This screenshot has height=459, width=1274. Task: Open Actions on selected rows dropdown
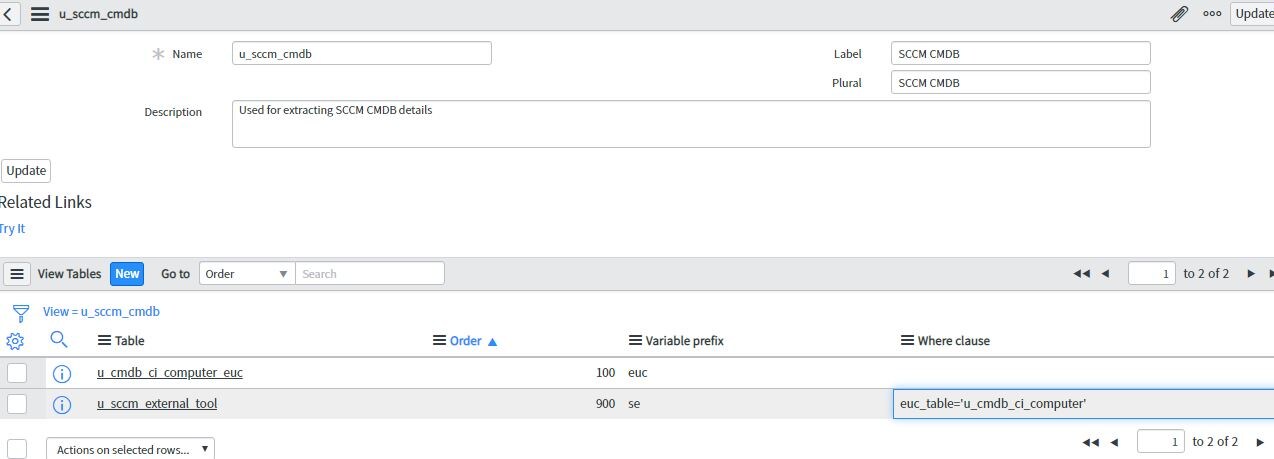130,449
